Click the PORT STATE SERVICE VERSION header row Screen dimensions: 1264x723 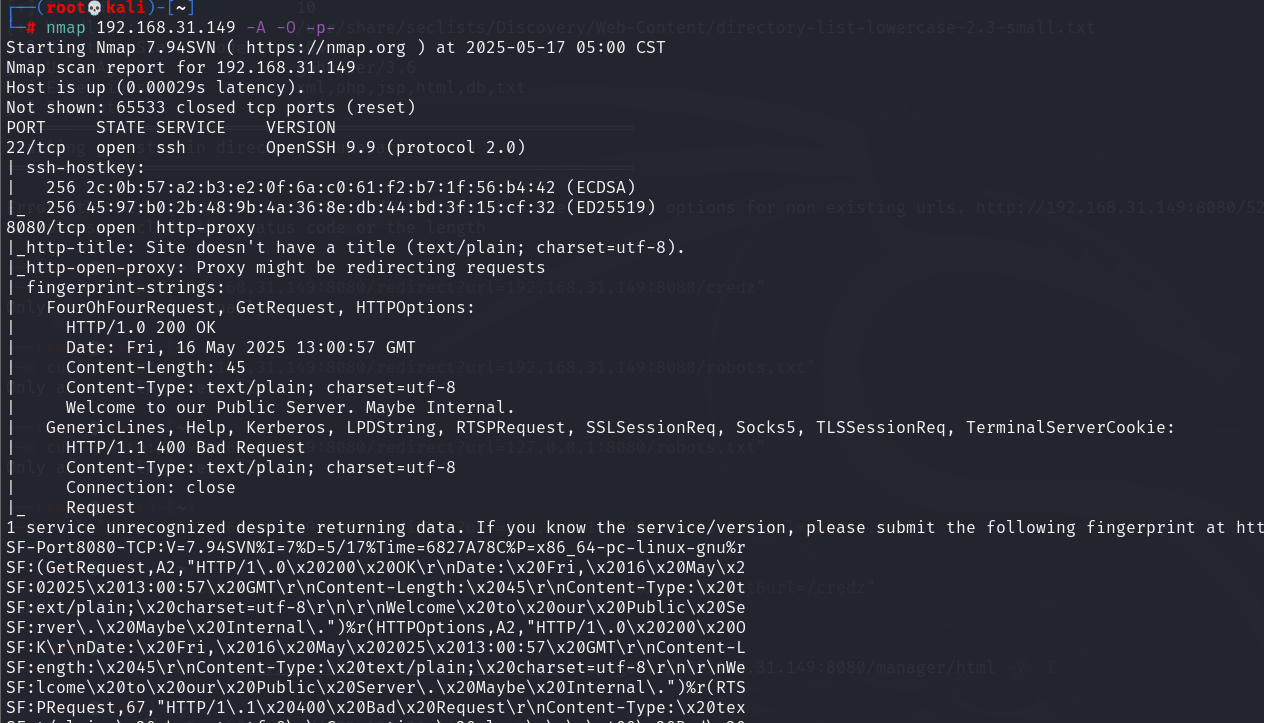171,127
